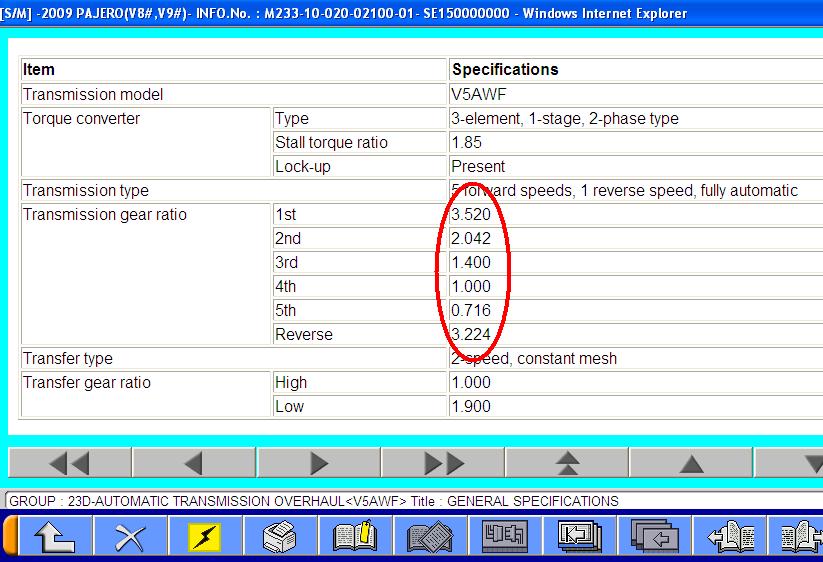823x562 pixels.
Task: Click the crossed tools icon
Action: (x=130, y=536)
